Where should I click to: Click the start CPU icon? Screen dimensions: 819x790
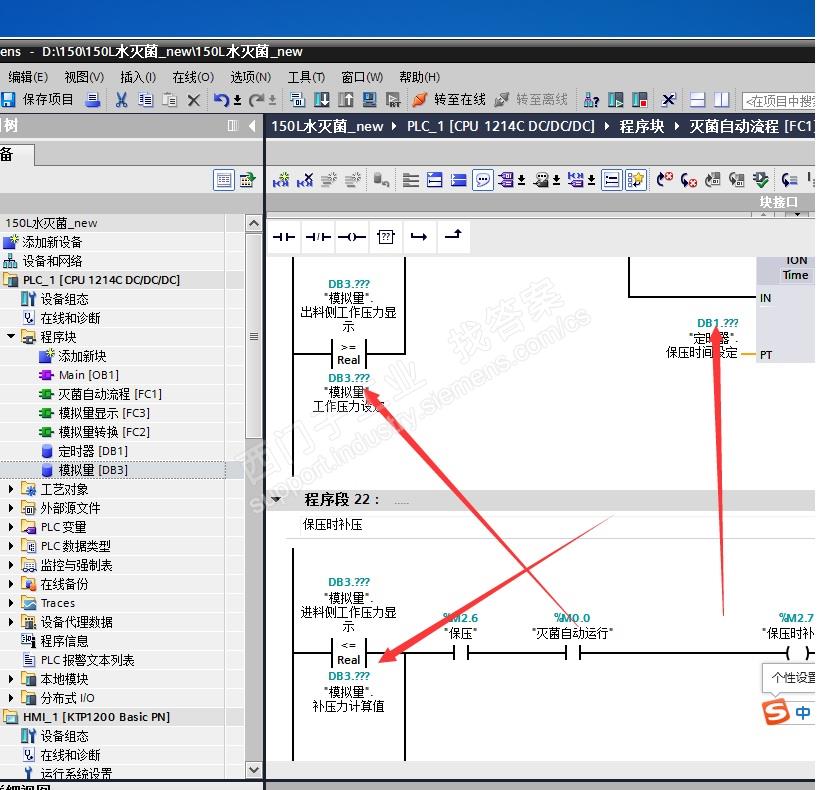tap(615, 99)
